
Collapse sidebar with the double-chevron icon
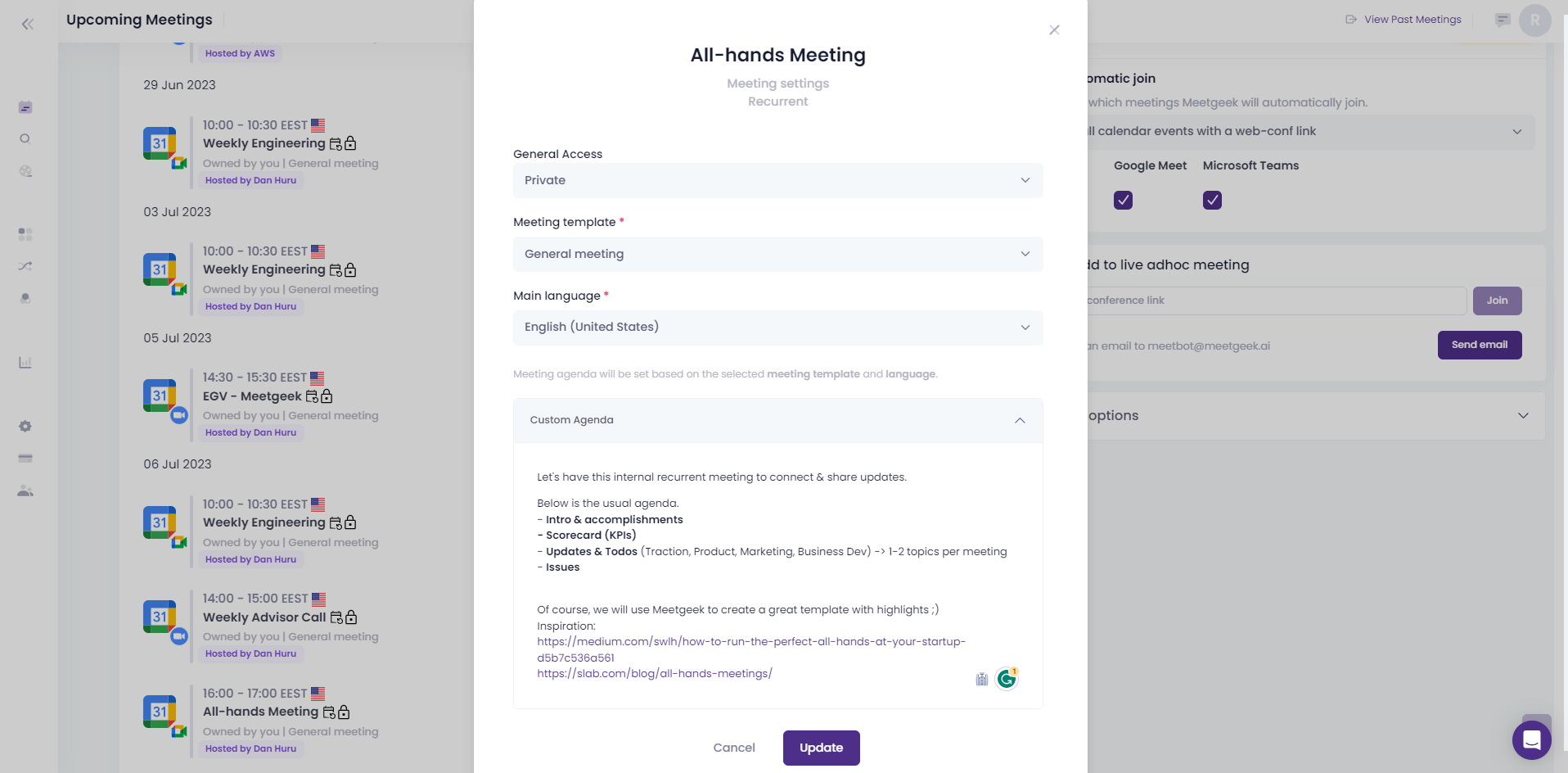click(x=28, y=24)
